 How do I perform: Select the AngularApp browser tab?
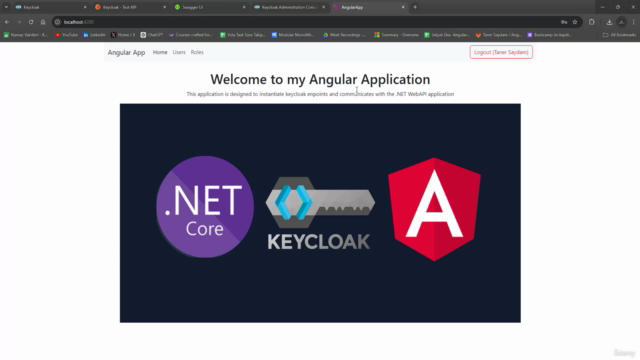click(369, 7)
